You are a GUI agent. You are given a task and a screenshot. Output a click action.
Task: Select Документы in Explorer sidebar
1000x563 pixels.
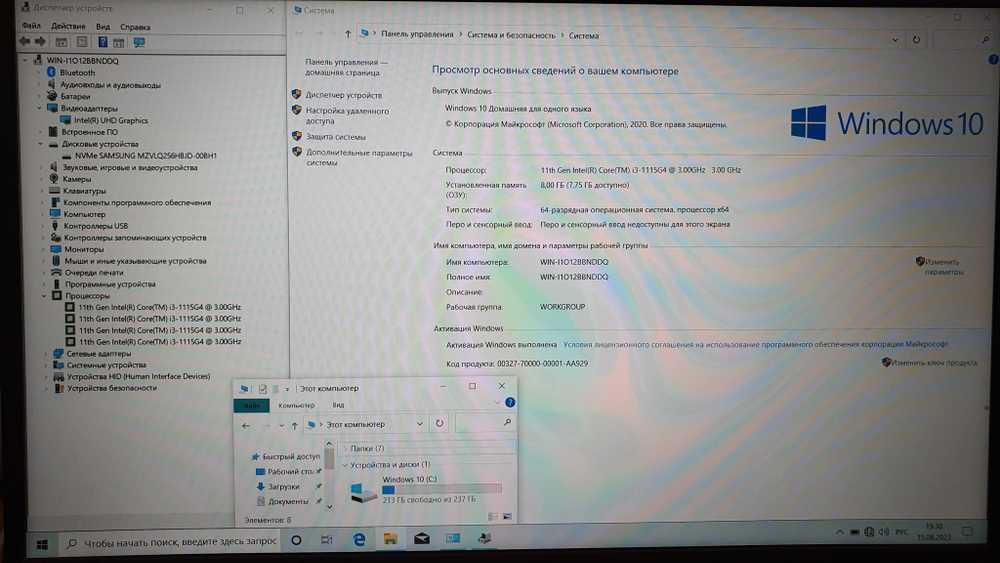[x=288, y=502]
